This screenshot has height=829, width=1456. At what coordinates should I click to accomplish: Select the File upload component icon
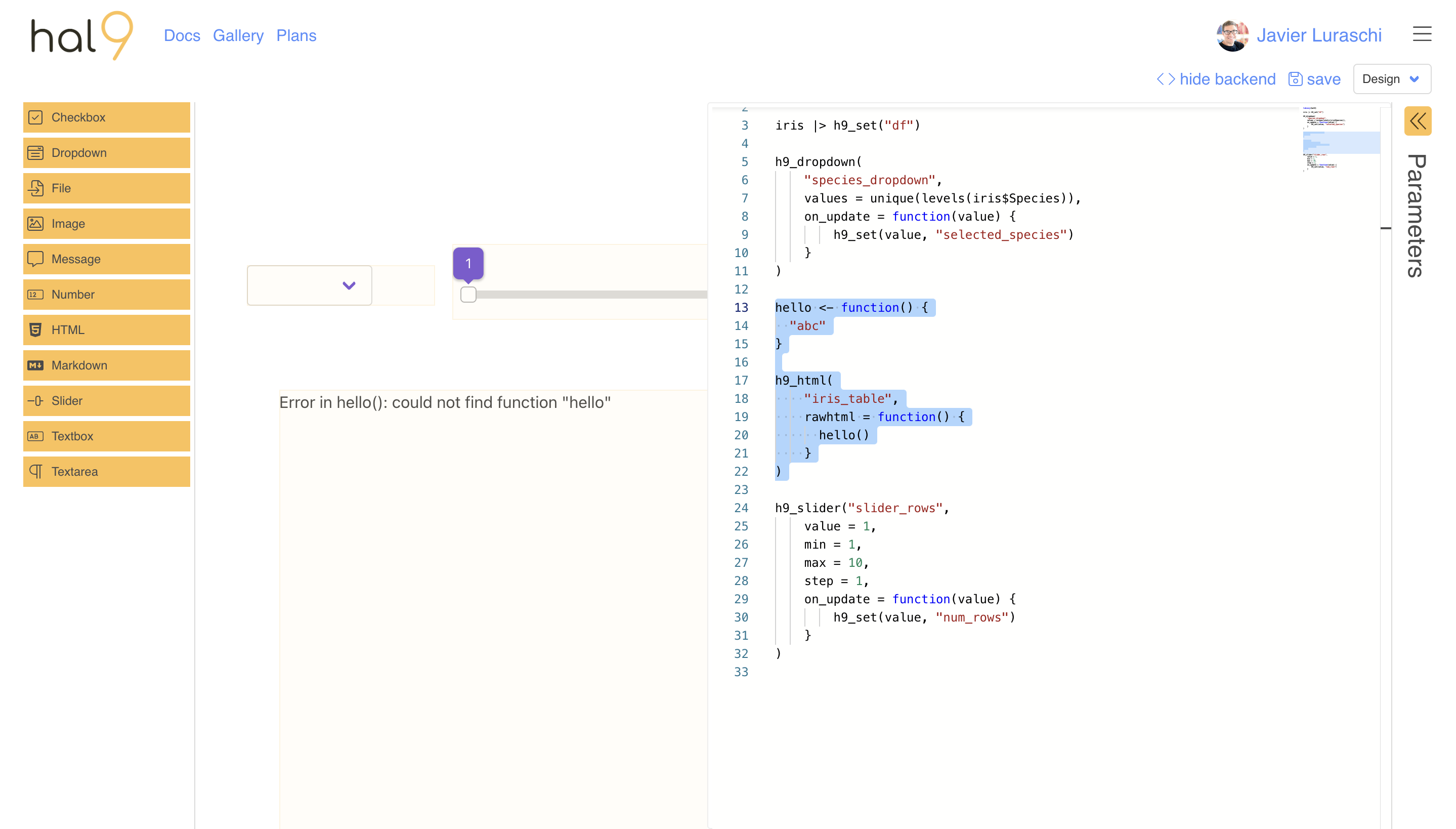(x=35, y=188)
